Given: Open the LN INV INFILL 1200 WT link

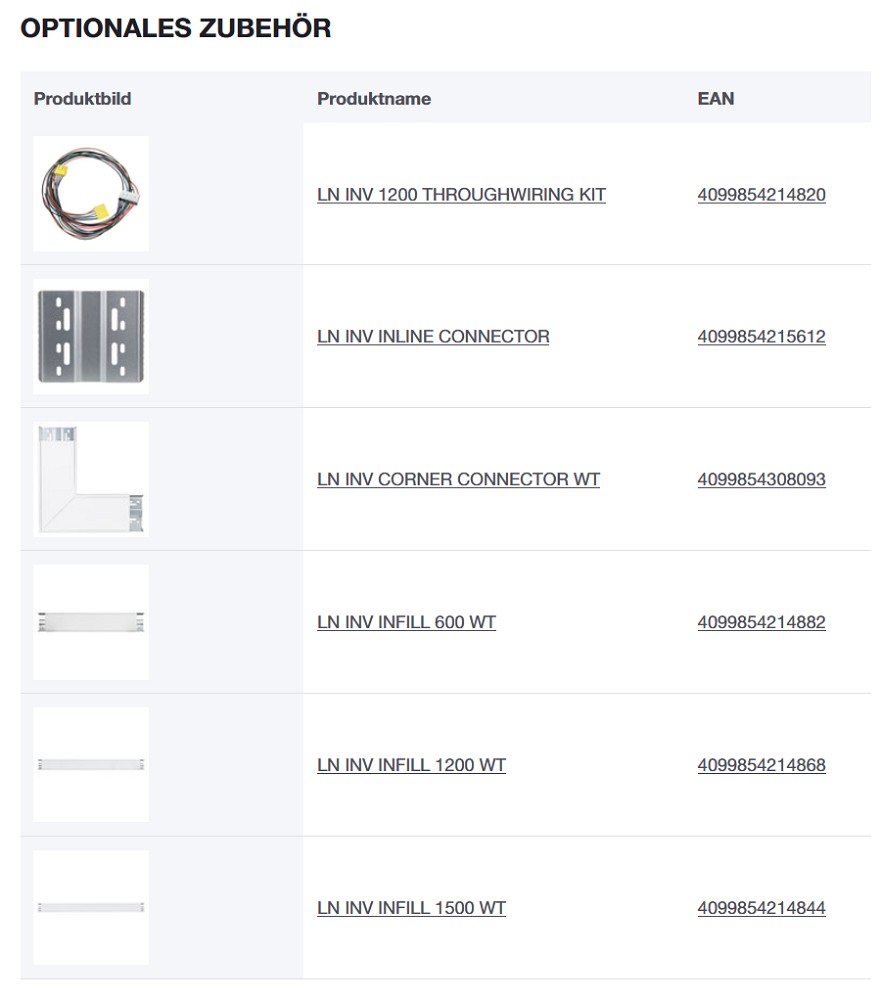Looking at the screenshot, I should click(x=411, y=765).
